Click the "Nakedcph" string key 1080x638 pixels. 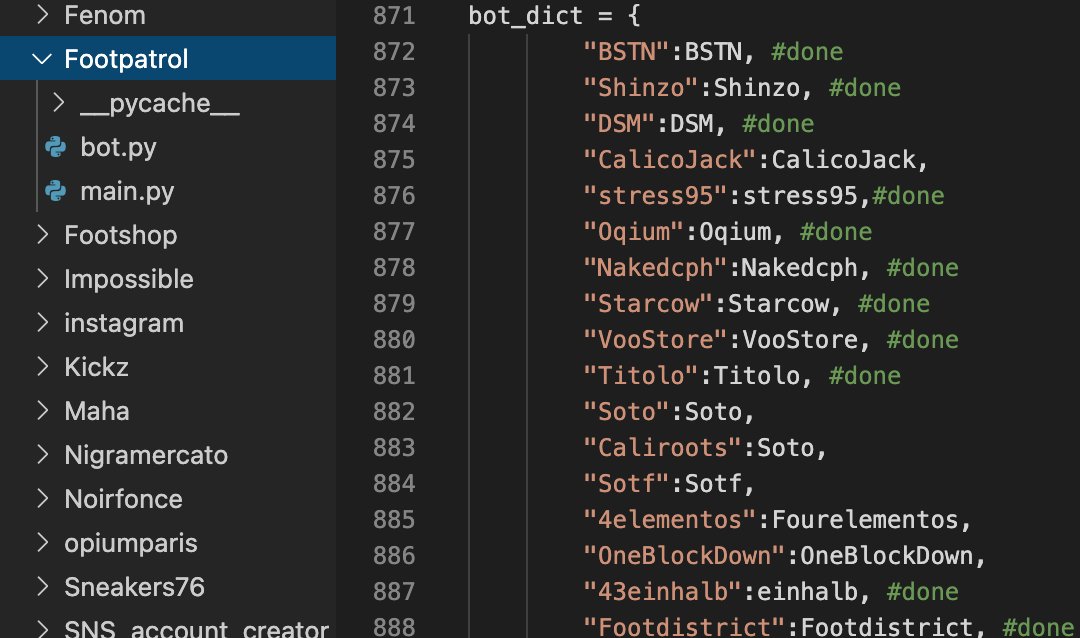(x=655, y=267)
